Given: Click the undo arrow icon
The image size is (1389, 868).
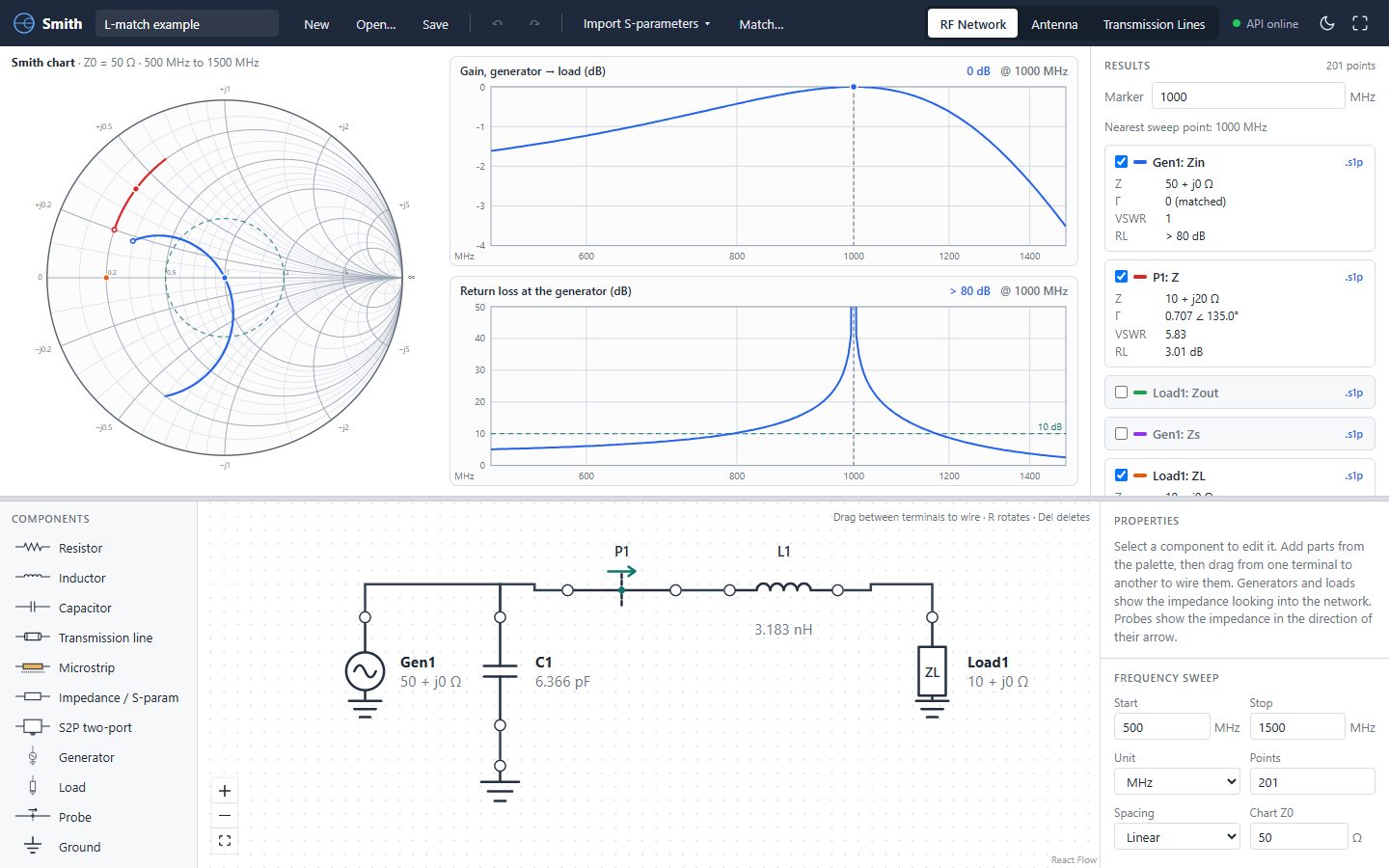Looking at the screenshot, I should coord(498,23).
